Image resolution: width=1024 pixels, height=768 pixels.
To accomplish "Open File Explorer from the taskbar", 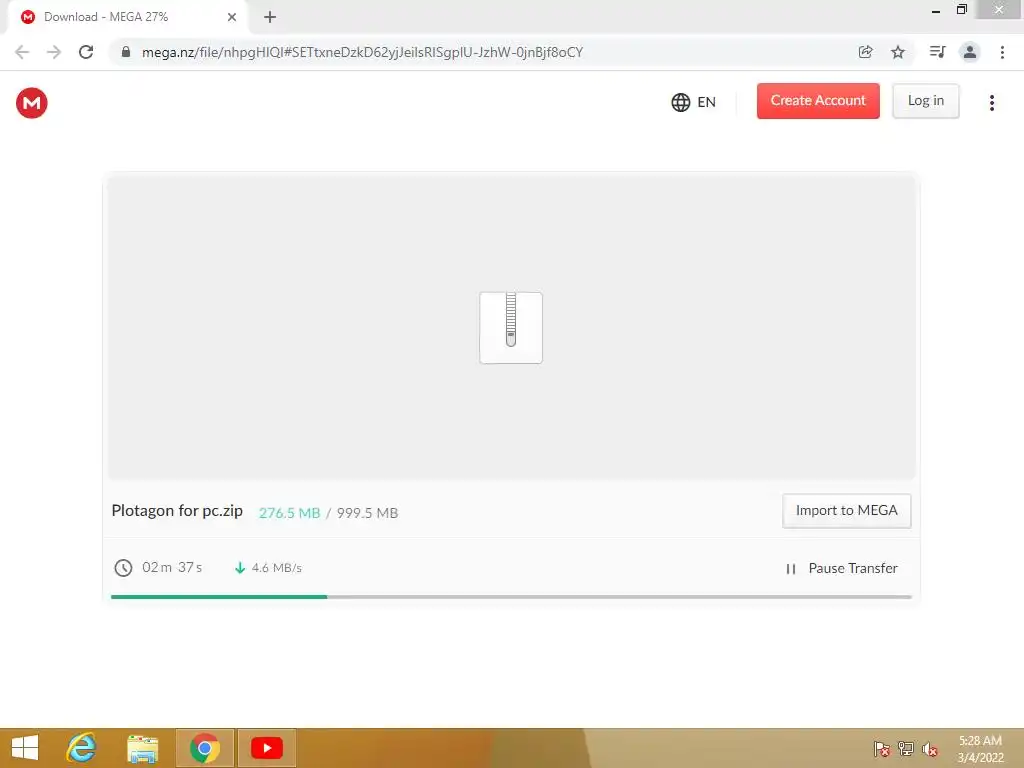I will pos(142,748).
